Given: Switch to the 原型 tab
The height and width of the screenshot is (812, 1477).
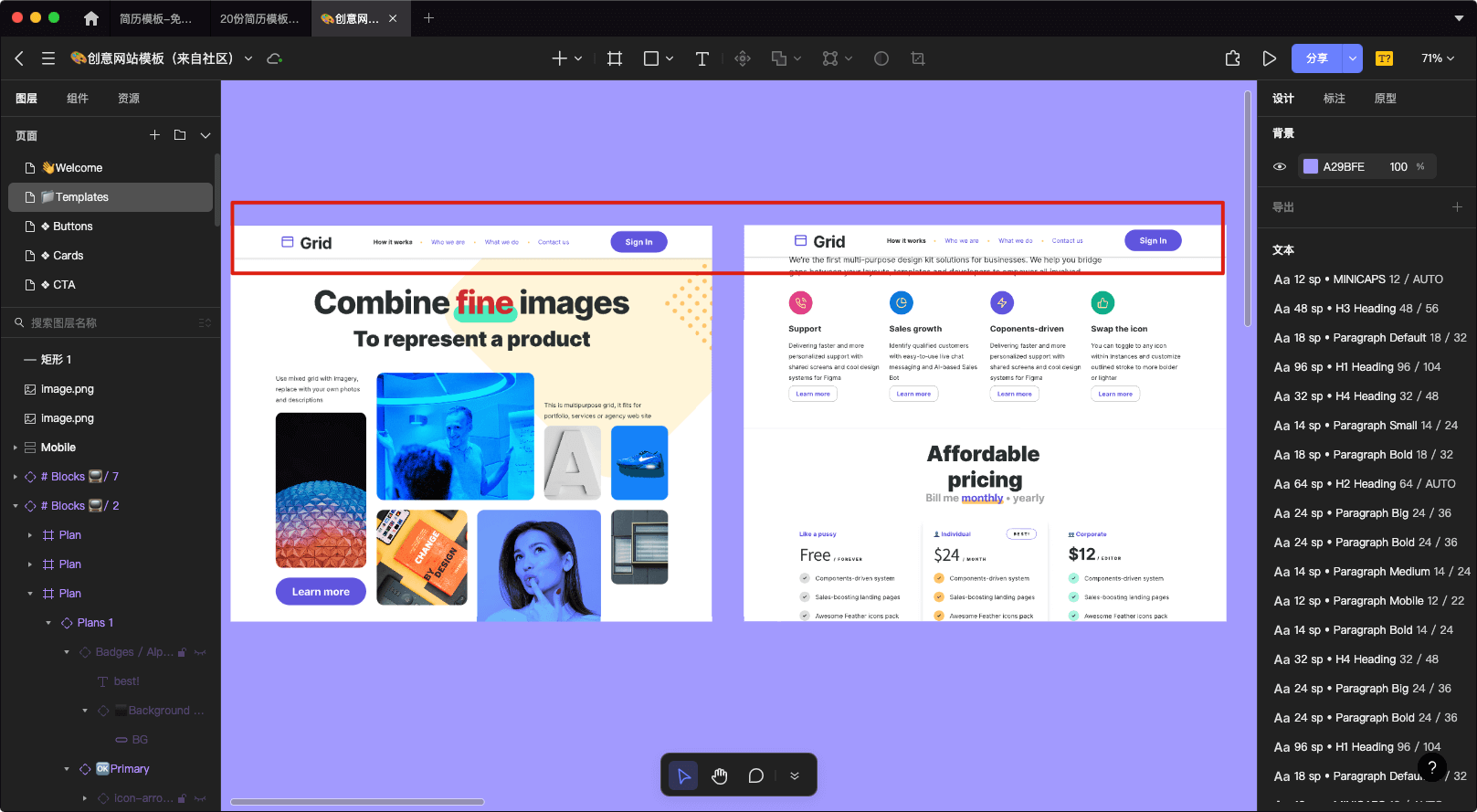Looking at the screenshot, I should (1385, 99).
